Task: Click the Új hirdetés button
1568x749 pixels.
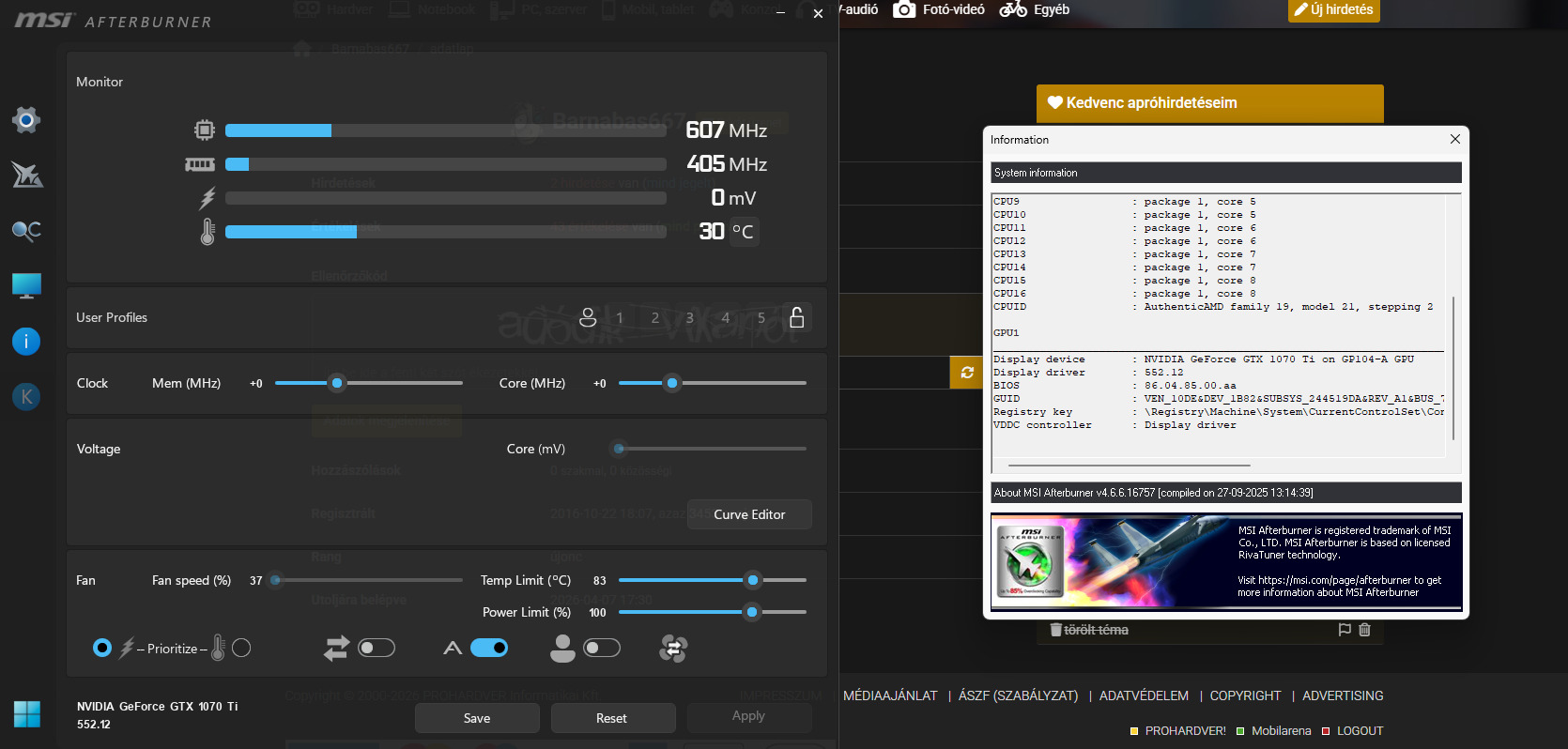Action: [x=1333, y=10]
